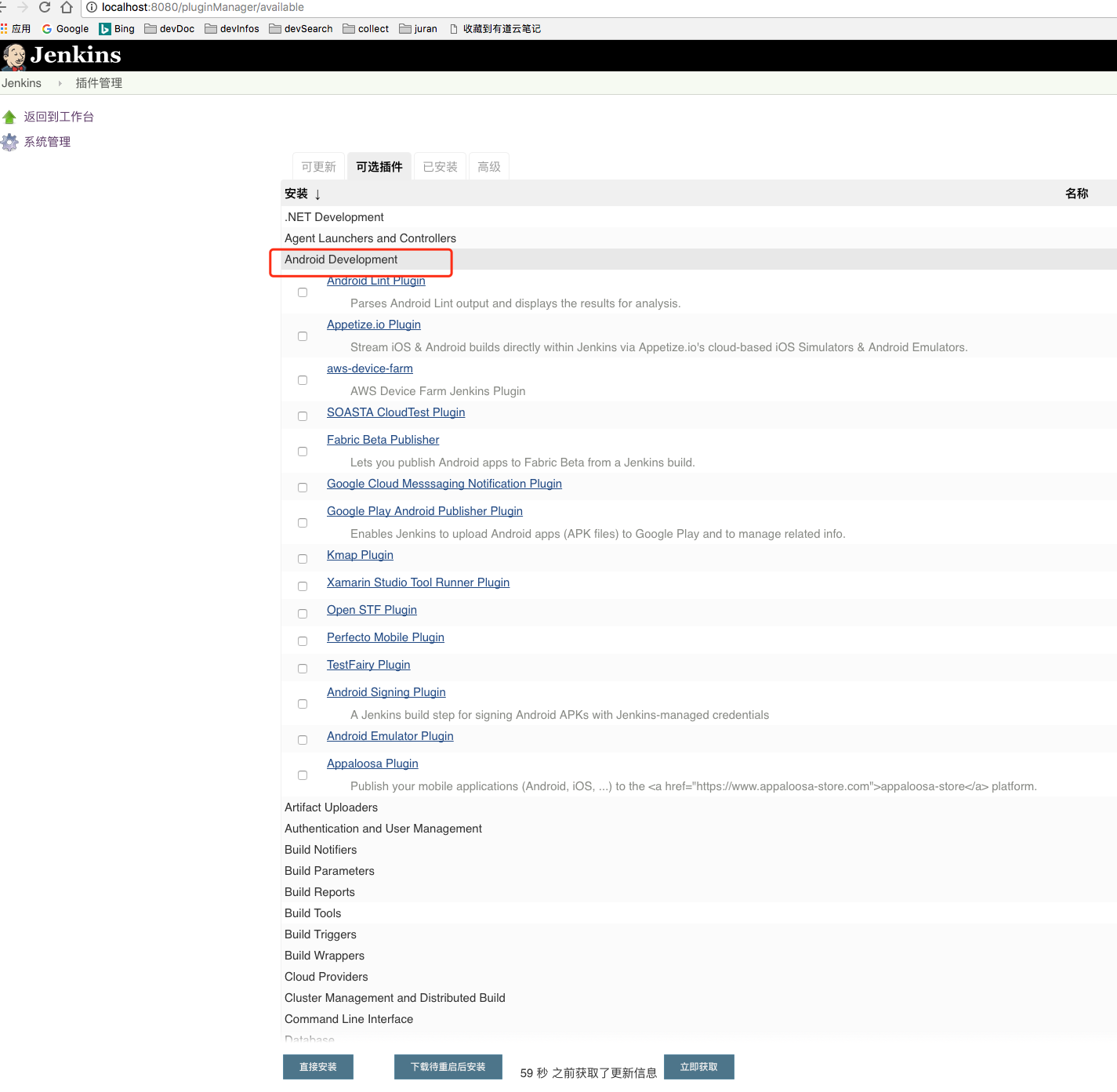The width and height of the screenshot is (1117, 1092).
Task: Click the site info icon in address bar
Action: 92,7
